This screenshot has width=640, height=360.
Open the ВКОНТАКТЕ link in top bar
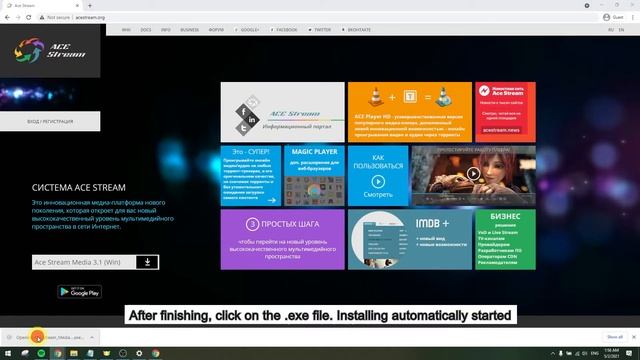pos(357,30)
